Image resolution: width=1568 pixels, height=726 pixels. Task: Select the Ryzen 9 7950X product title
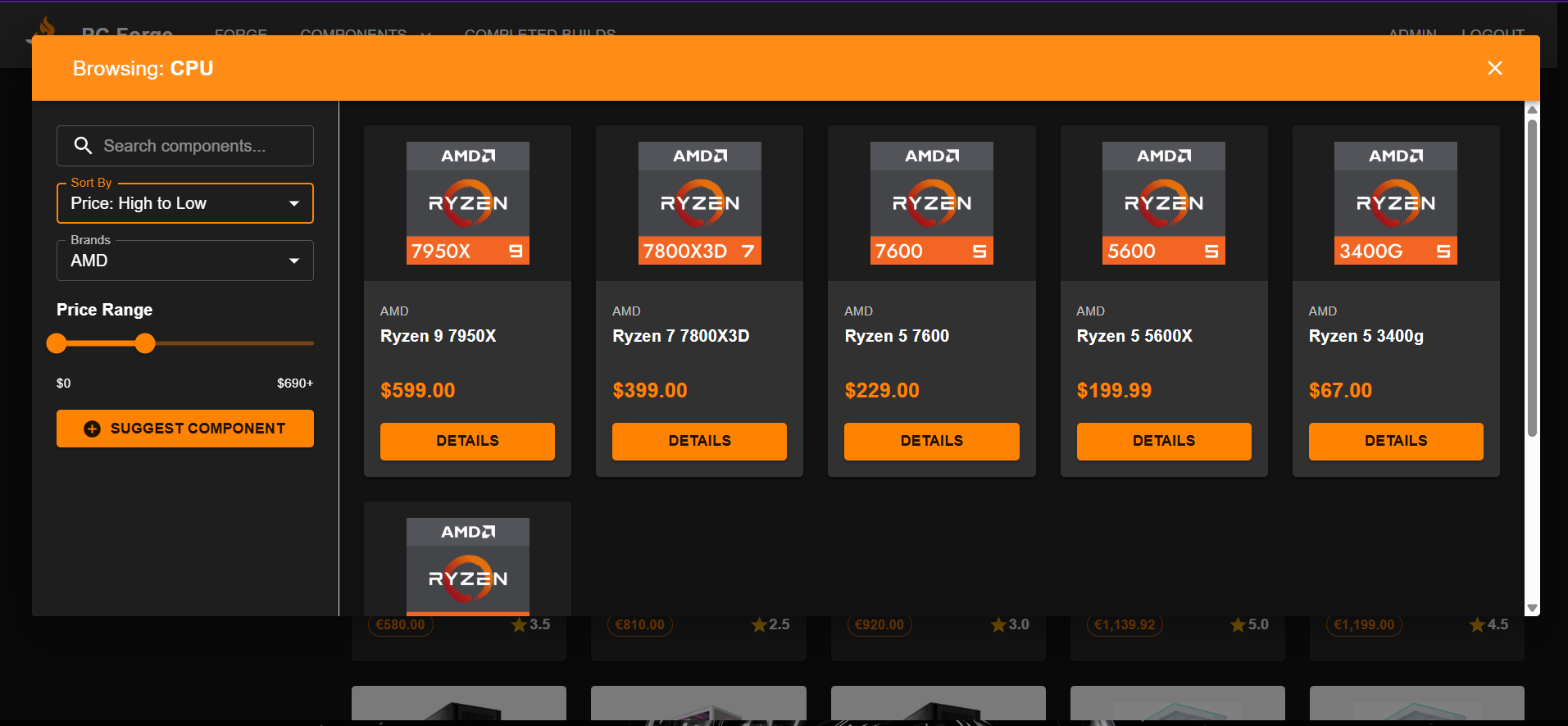click(438, 336)
